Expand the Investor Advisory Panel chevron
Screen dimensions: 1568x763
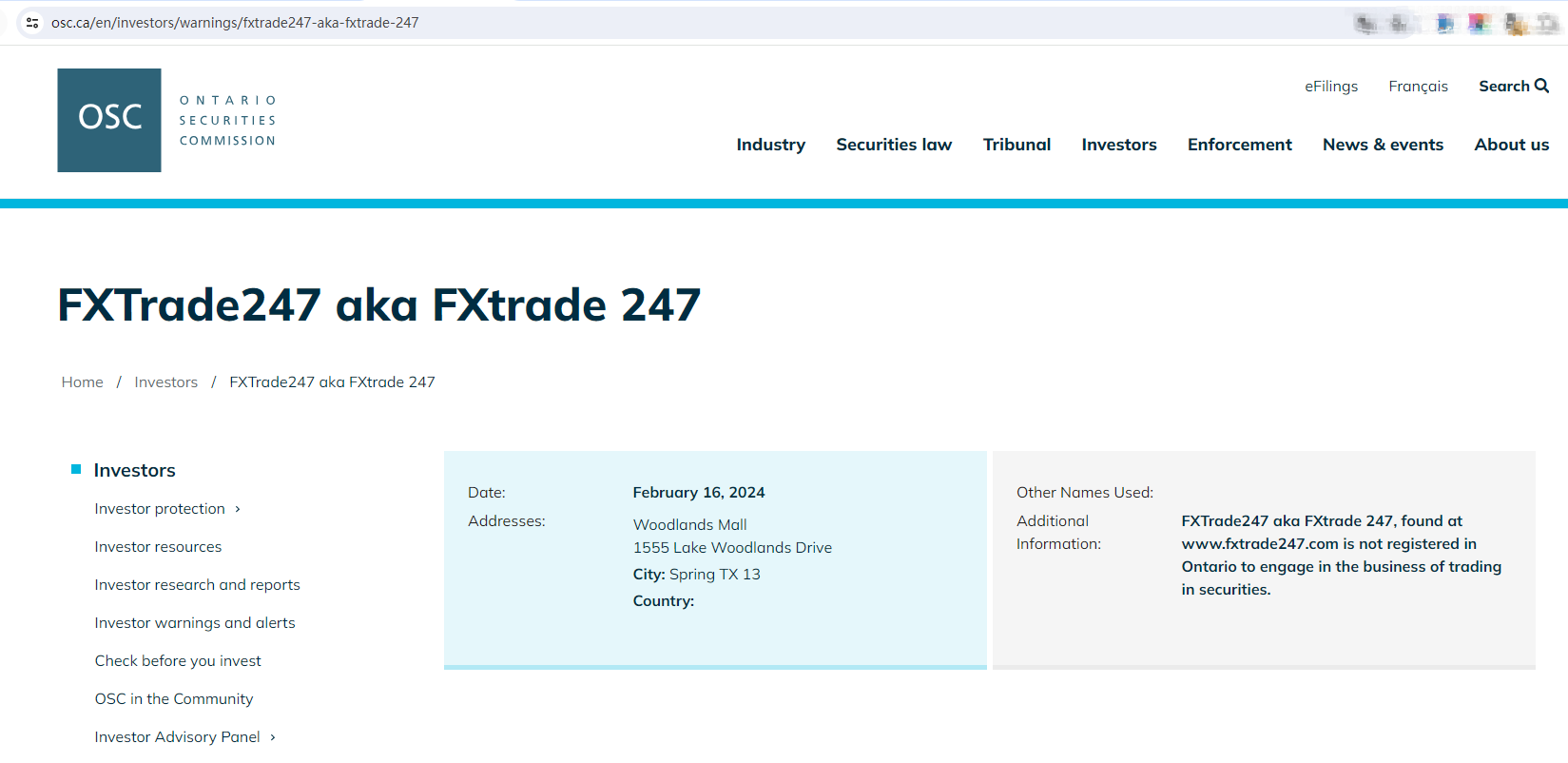273,737
